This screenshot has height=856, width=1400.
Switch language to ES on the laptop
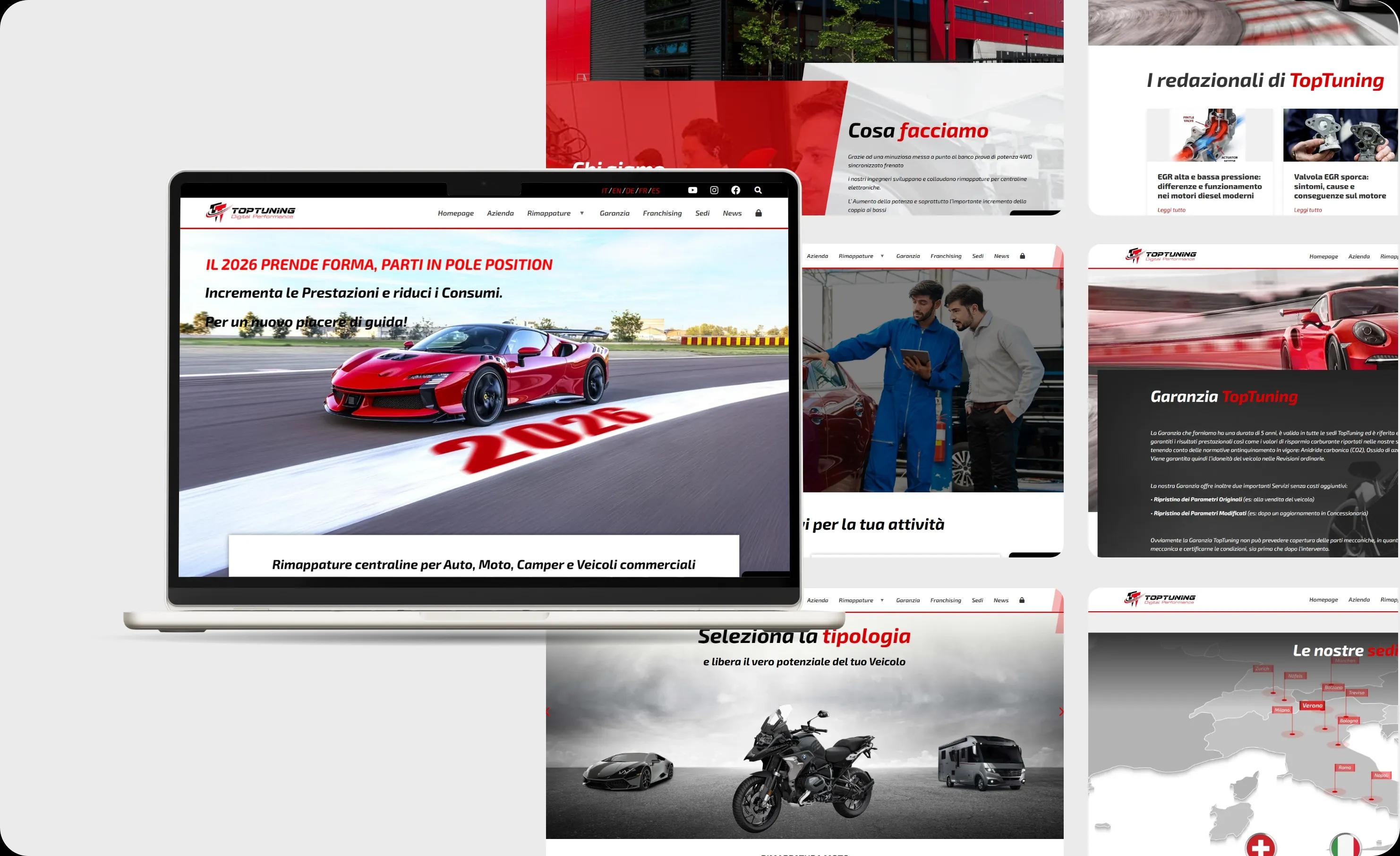656,191
